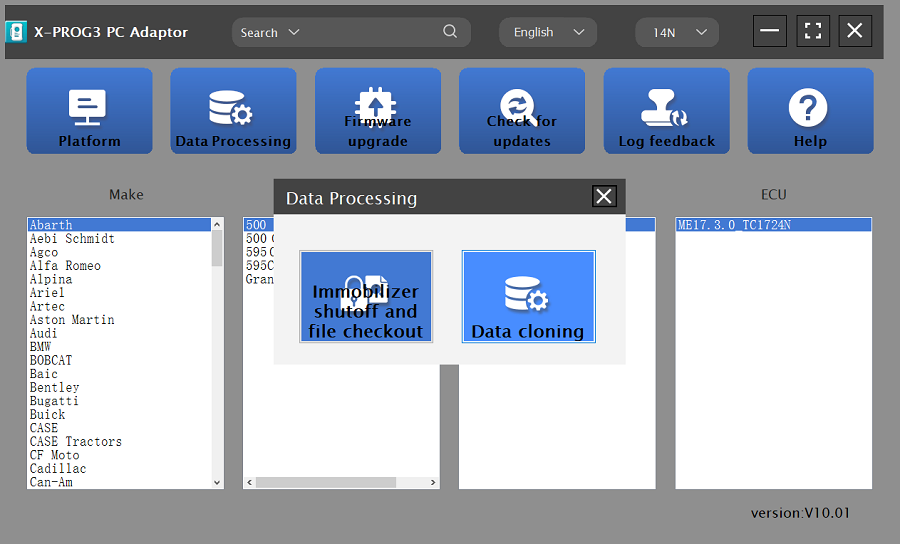This screenshot has height=544, width=900.
Task: Select ME17.3.0_TC1724N in ECU list
Action: (x=734, y=226)
